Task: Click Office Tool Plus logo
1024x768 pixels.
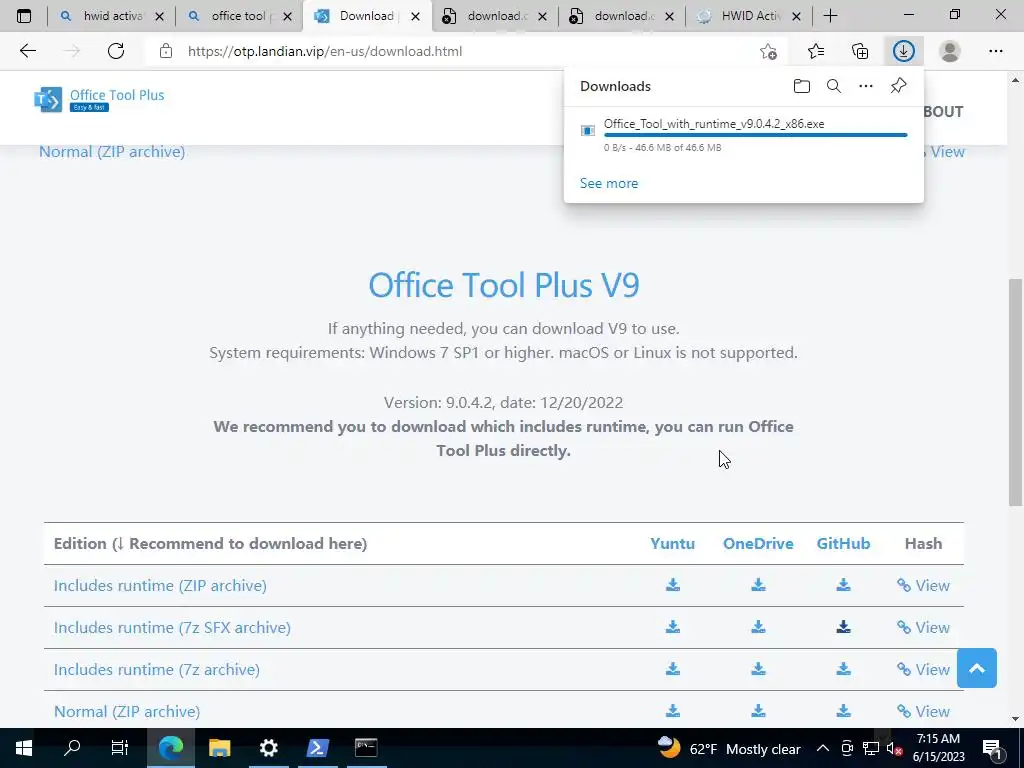Action: pos(99,99)
